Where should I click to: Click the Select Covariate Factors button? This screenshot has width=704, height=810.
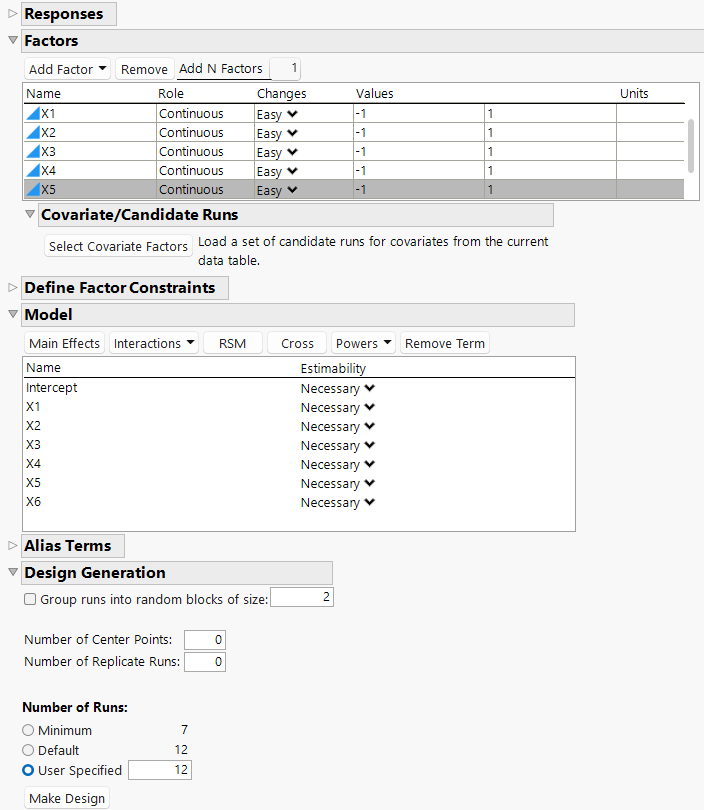[x=118, y=247]
